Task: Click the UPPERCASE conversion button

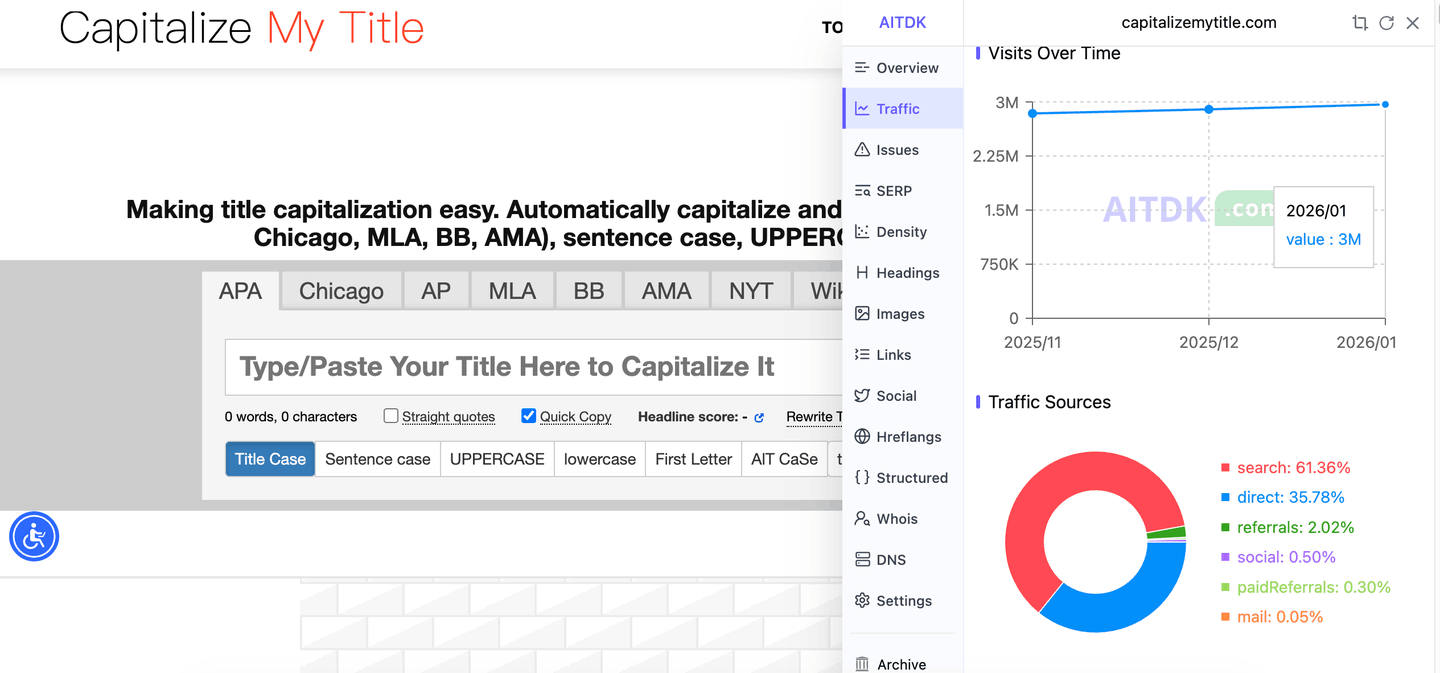Action: 497,459
